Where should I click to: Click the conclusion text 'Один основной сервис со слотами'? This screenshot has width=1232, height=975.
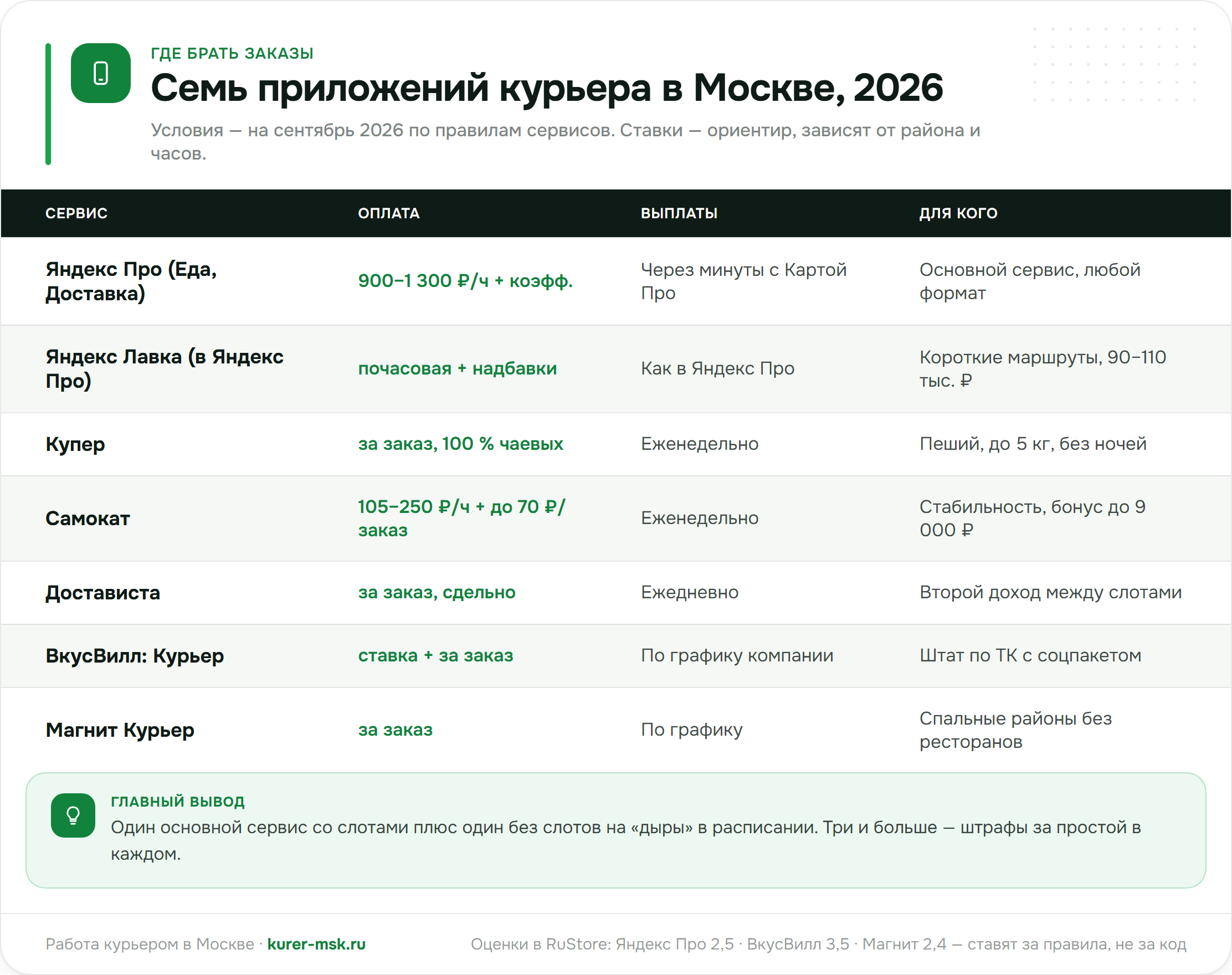[626, 840]
